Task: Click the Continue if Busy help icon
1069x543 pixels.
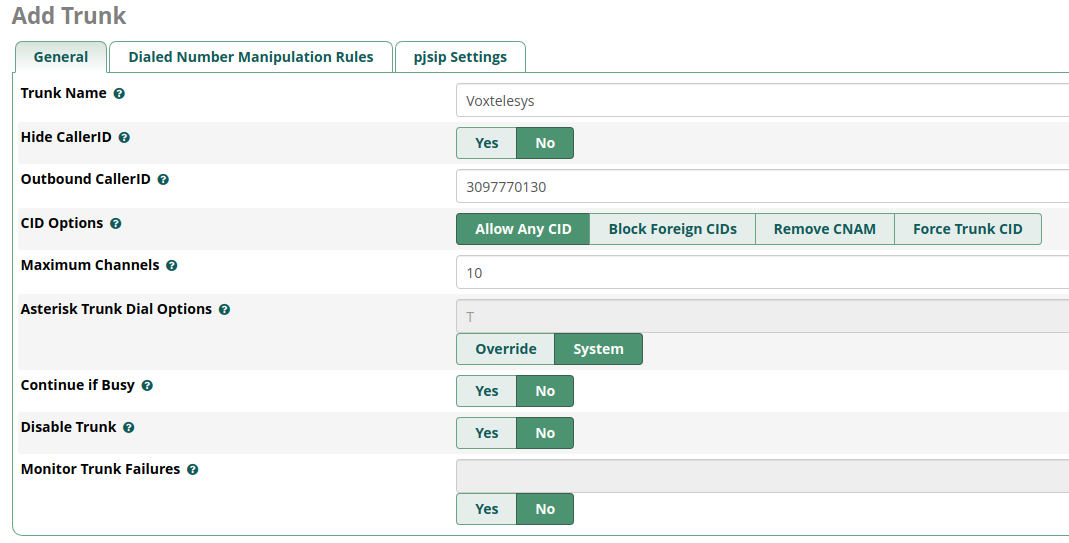Action: (147, 385)
